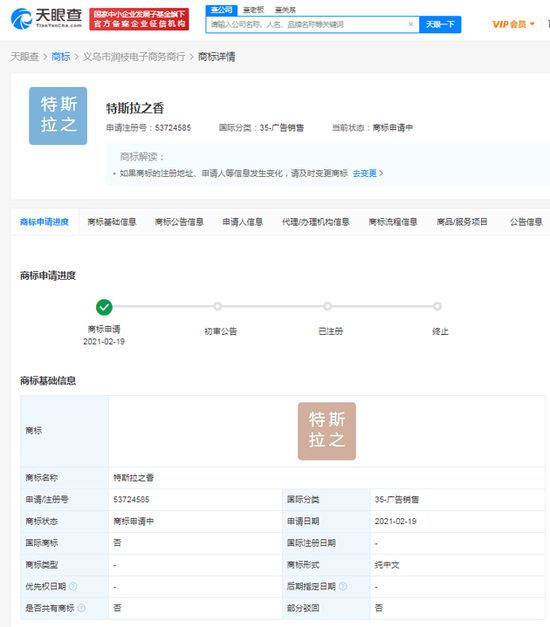
Task: Select the 查老板 search tab
Action: coord(254,10)
